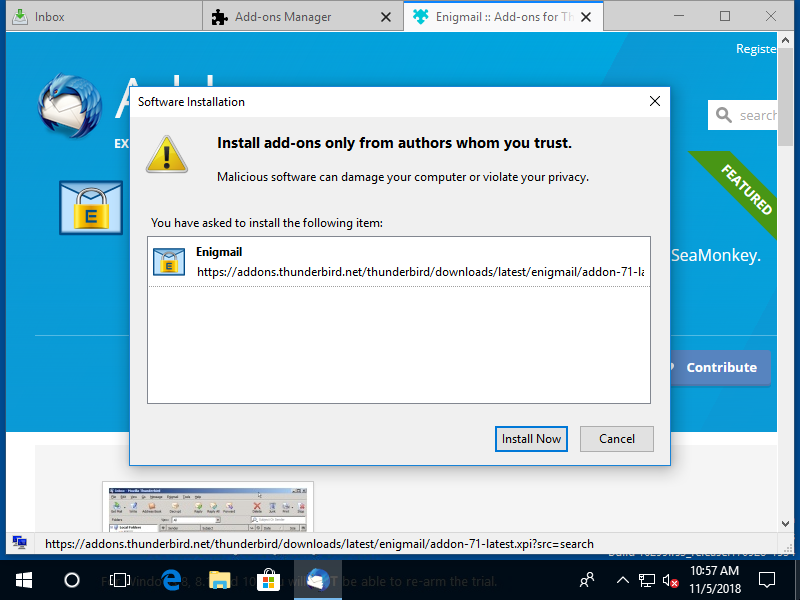Launch Microsoft Edge from the taskbar
This screenshot has width=800, height=600.
(171, 579)
